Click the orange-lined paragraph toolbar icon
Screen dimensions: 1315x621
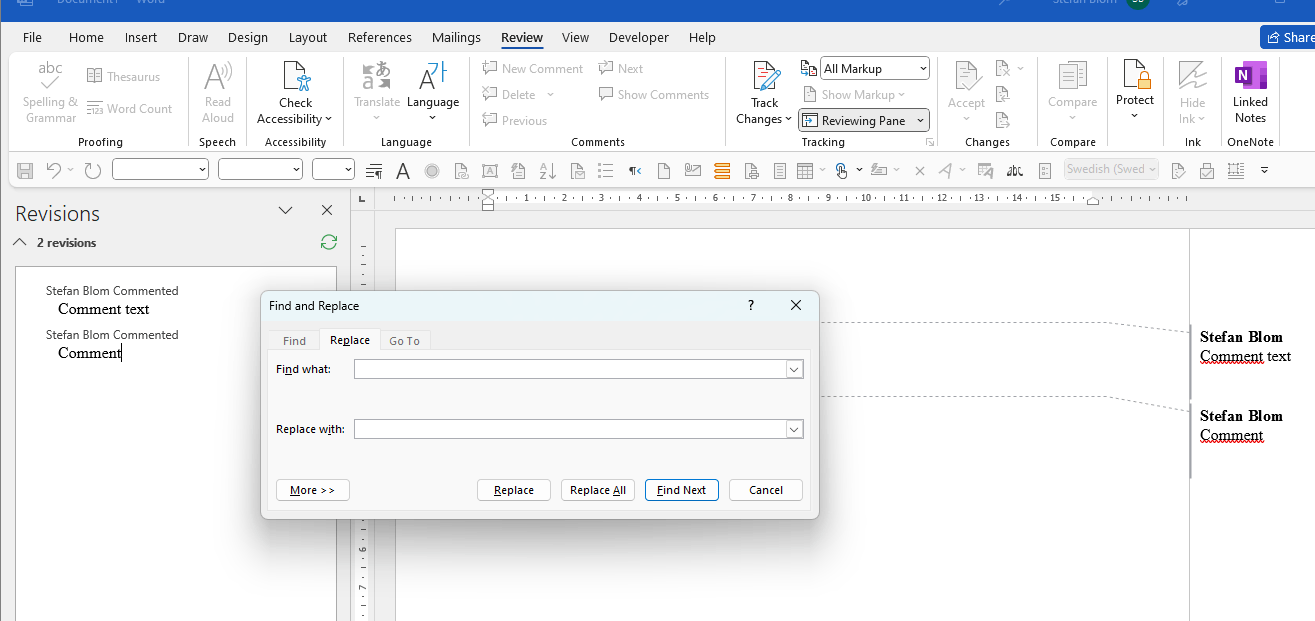point(722,171)
